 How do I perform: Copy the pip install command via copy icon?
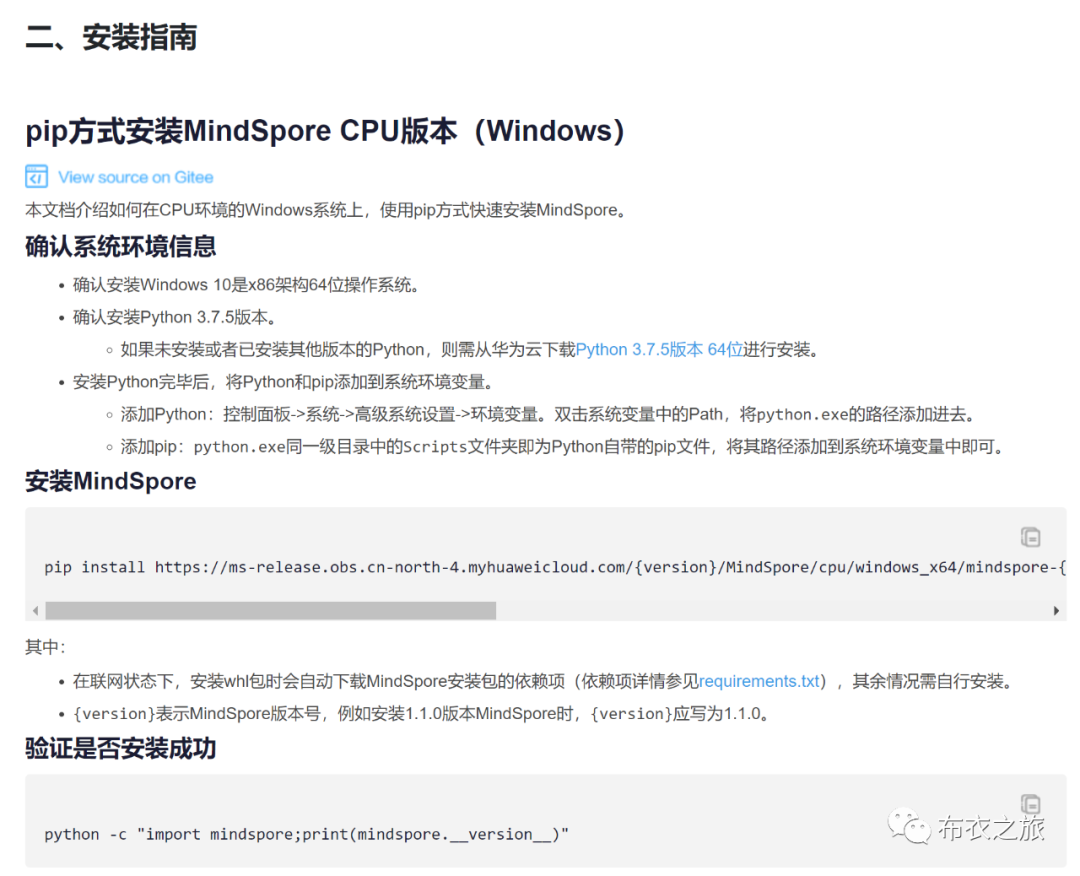pos(1030,536)
